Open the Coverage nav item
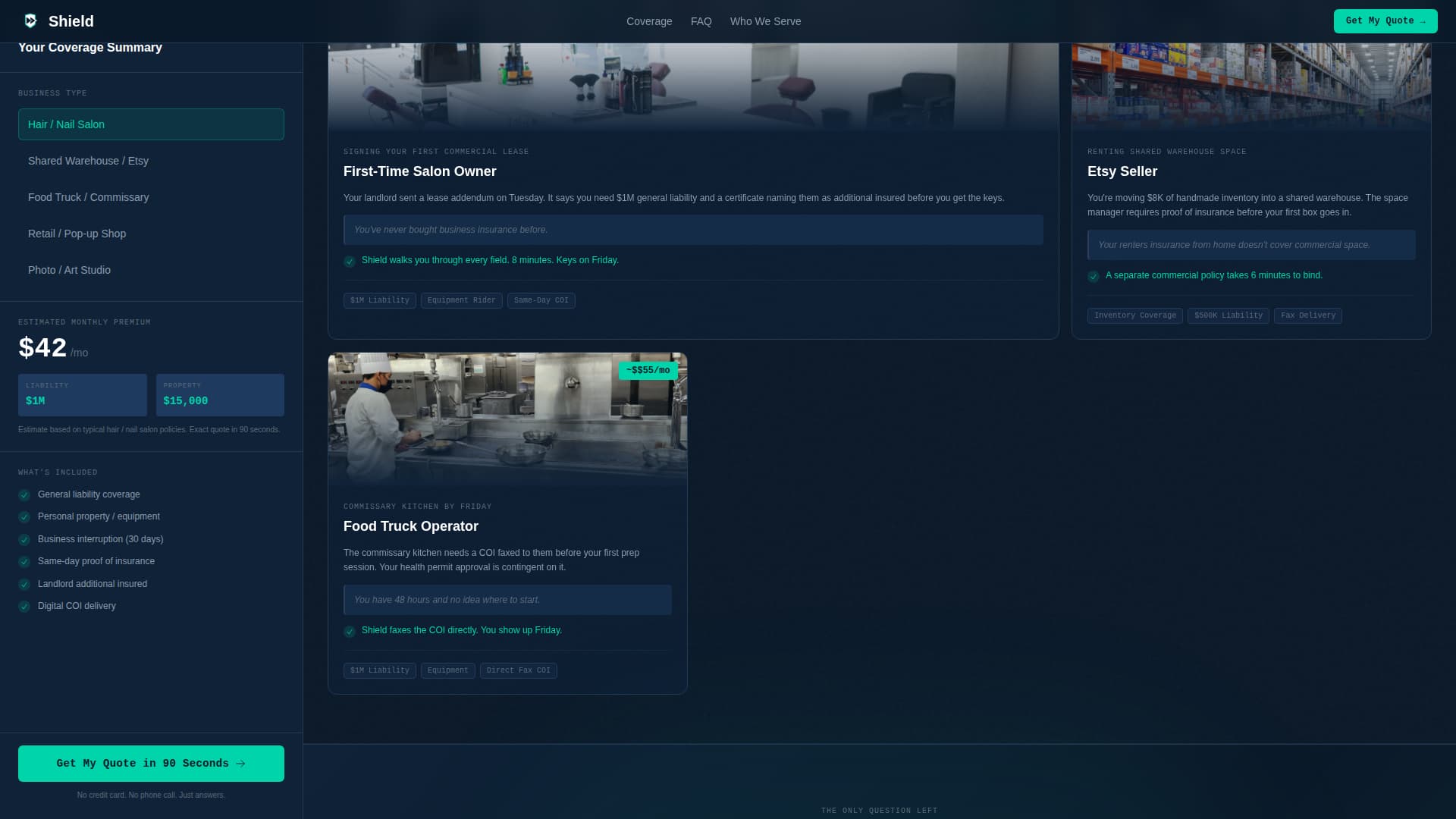The image size is (1456, 819). (x=649, y=21)
